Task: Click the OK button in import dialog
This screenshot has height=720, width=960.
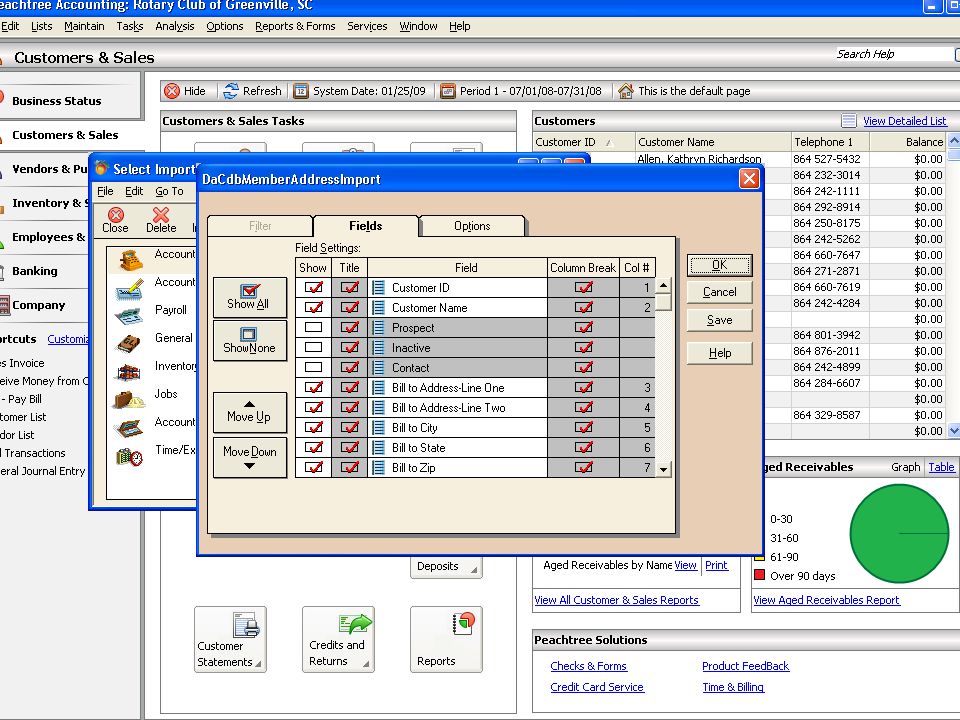Action: click(719, 265)
